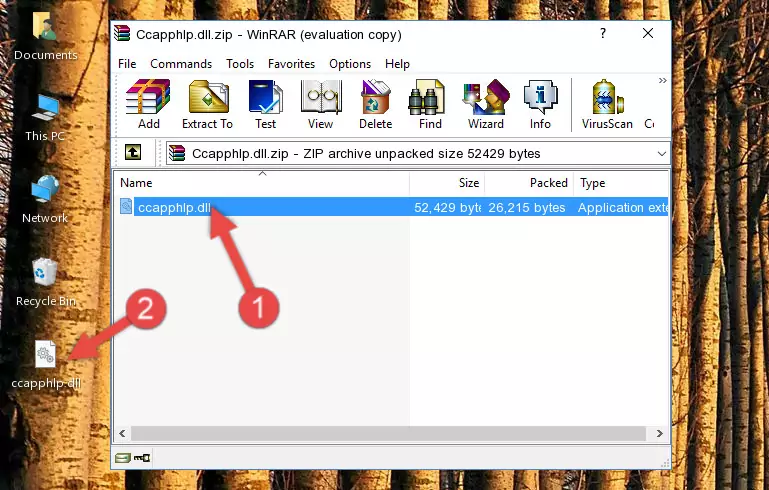Go up one folder level using the arrow icon

[x=133, y=153]
